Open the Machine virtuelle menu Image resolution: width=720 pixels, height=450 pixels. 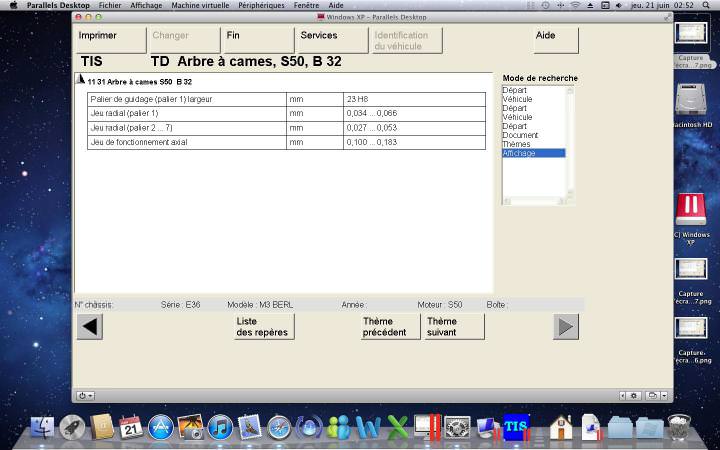tap(200, 6)
